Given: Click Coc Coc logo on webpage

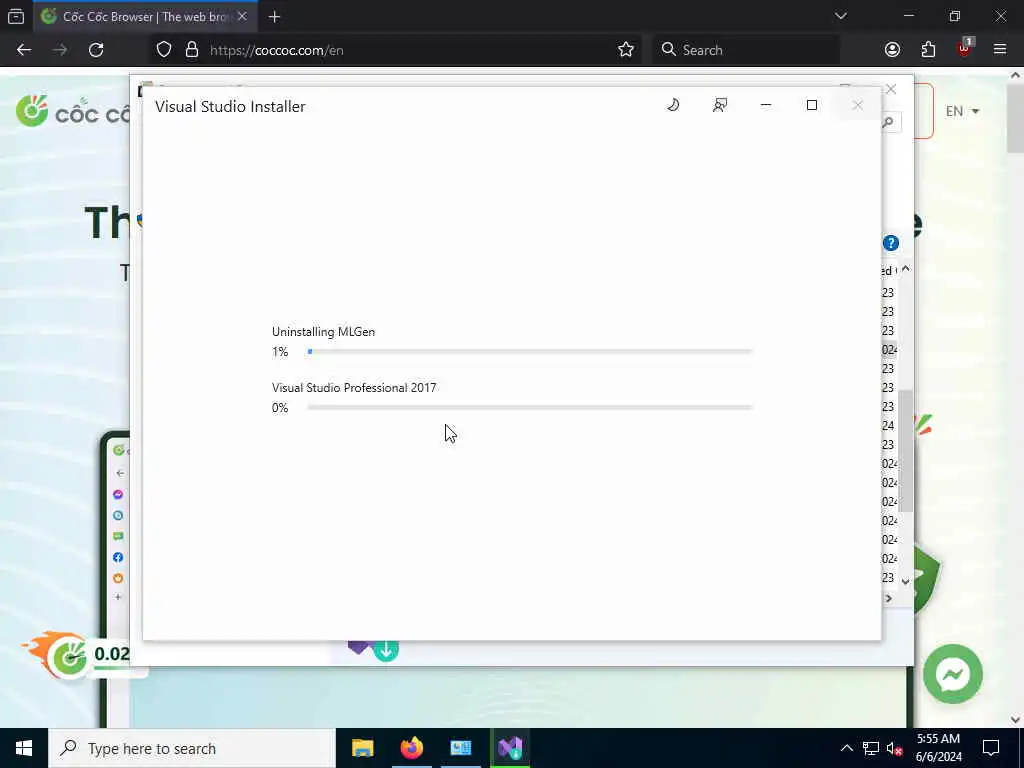Looking at the screenshot, I should point(73,112).
